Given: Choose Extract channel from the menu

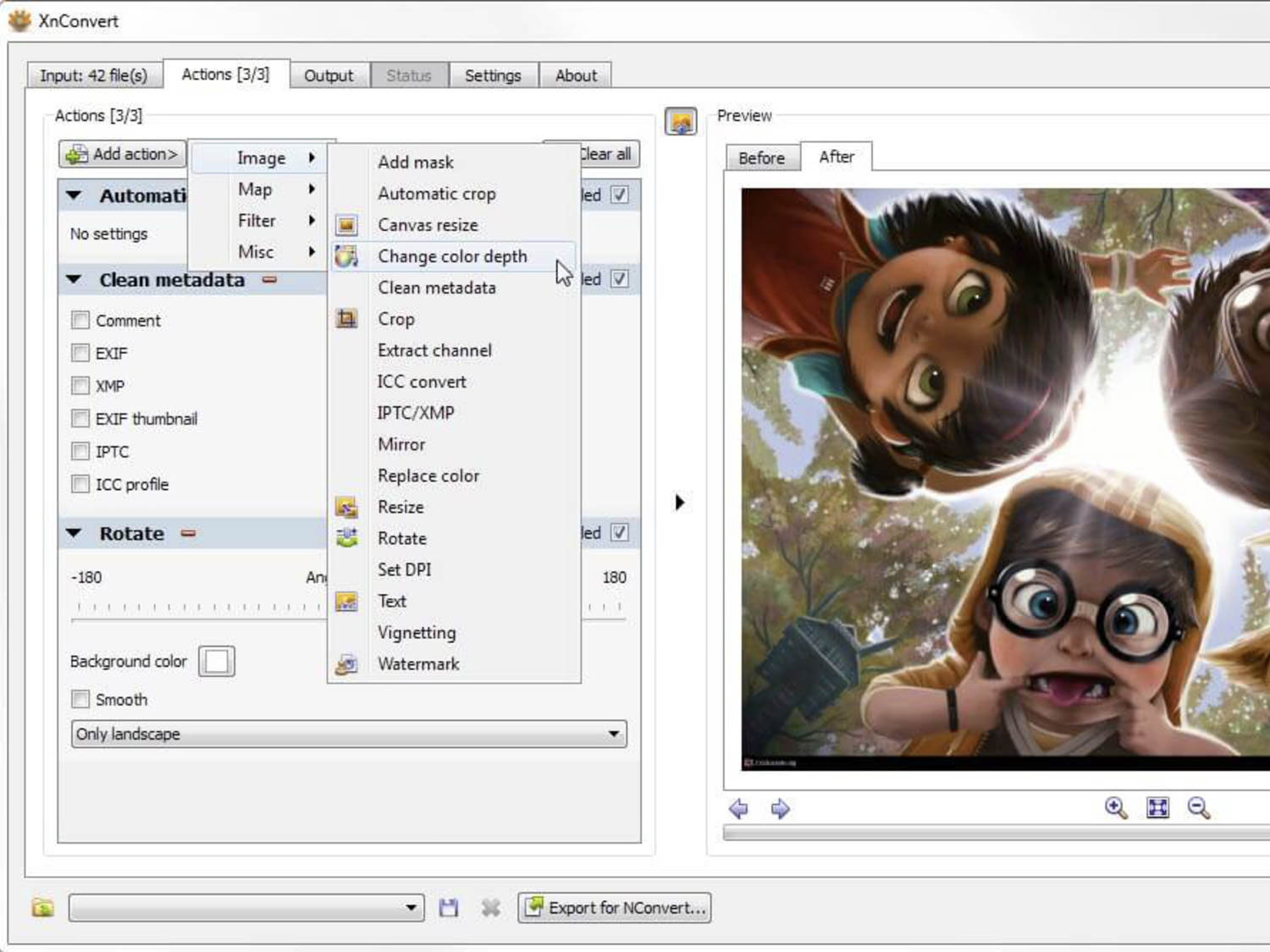Looking at the screenshot, I should [x=454, y=350].
